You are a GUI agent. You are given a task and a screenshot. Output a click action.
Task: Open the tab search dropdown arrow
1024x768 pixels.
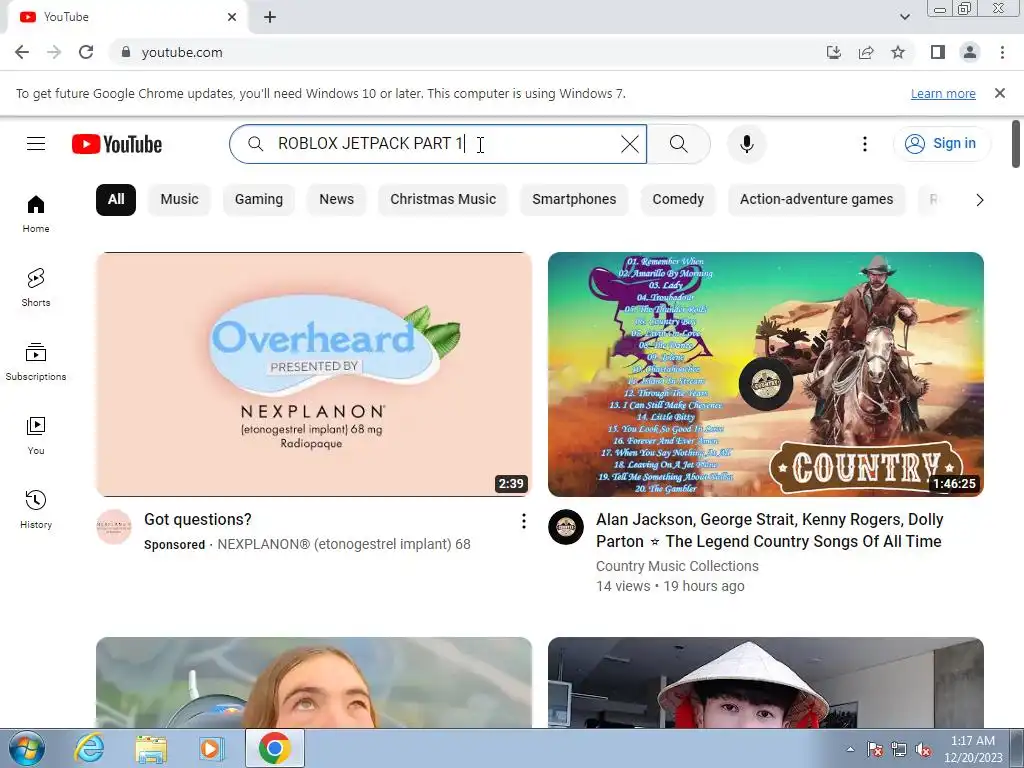coord(904,17)
